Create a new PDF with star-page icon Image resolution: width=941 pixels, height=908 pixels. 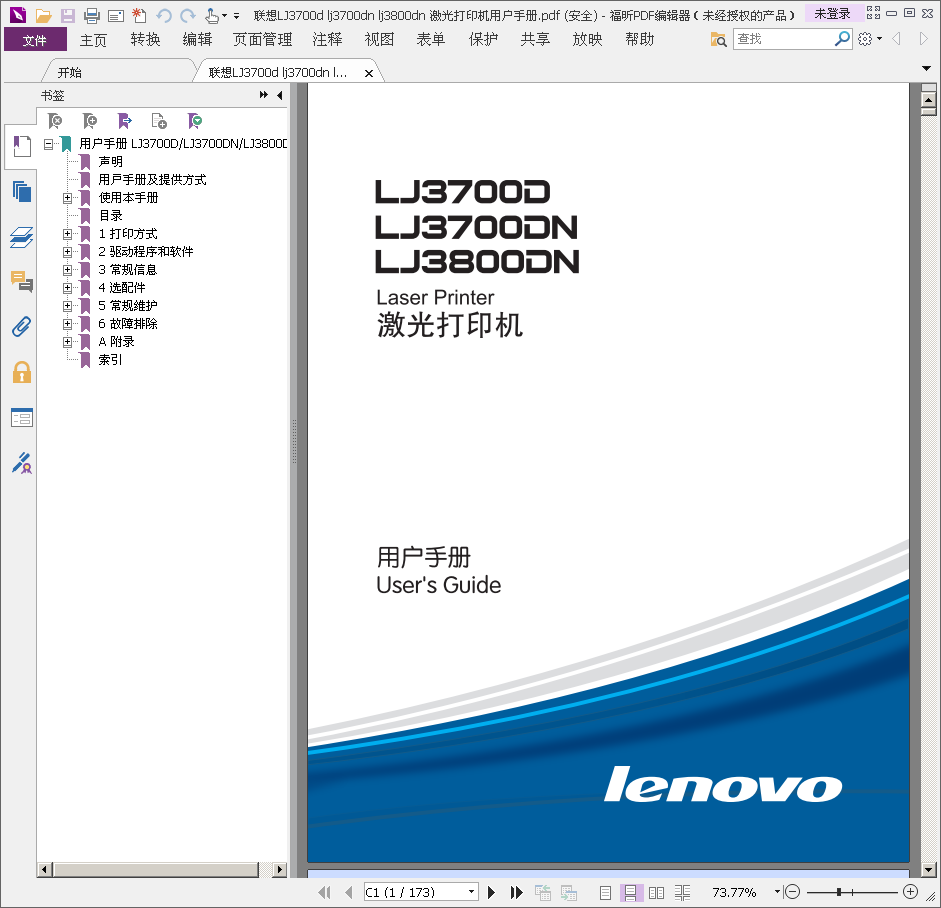[139, 16]
